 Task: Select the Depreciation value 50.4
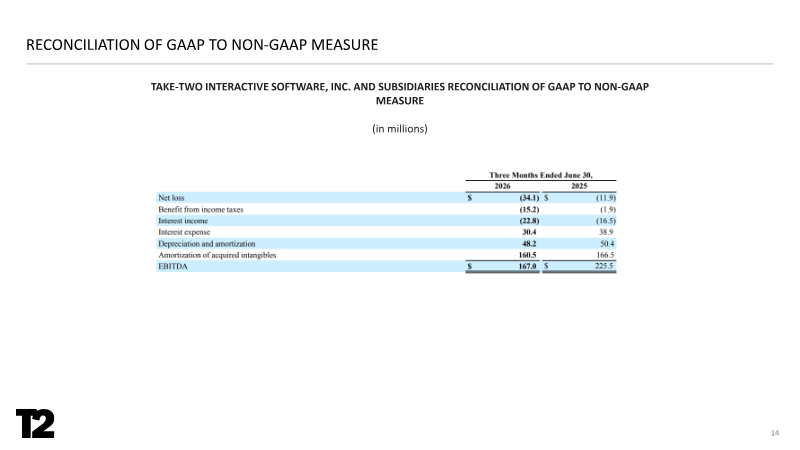(x=607, y=244)
